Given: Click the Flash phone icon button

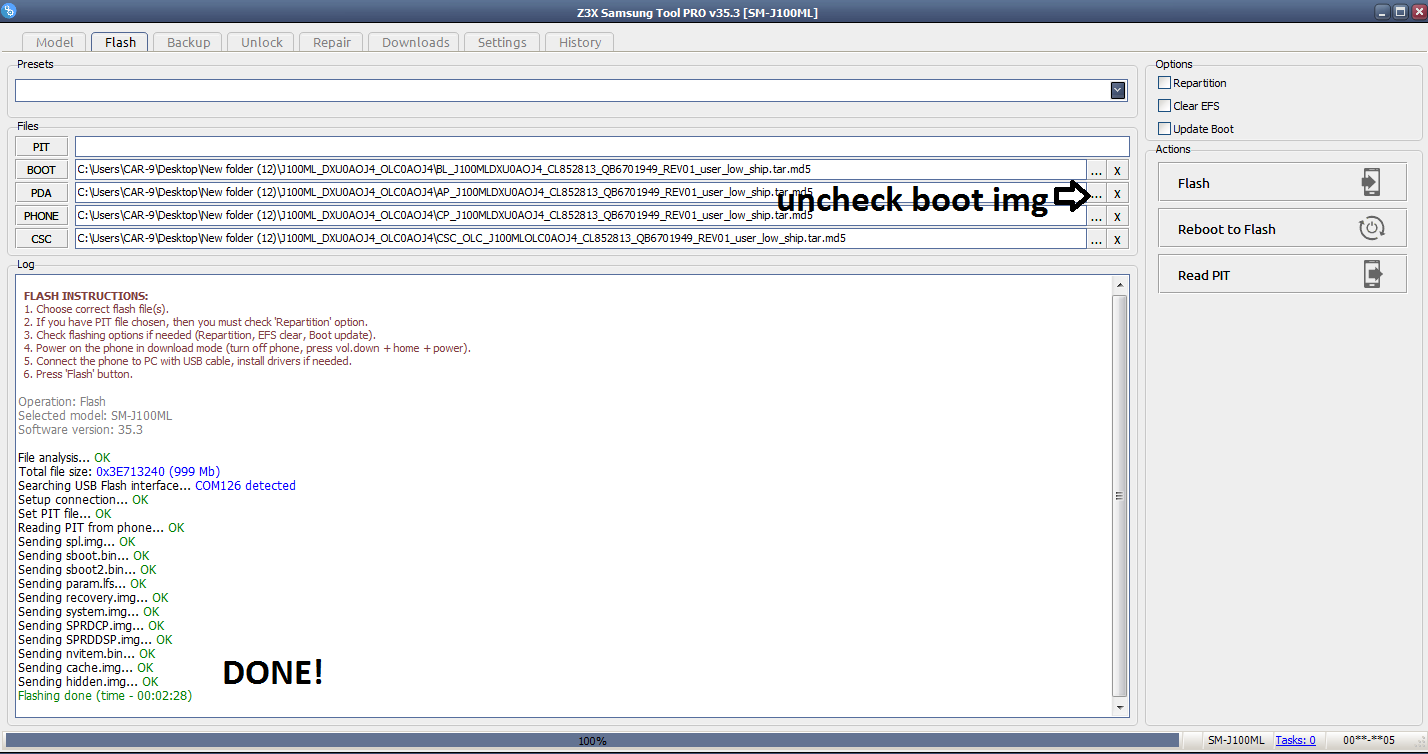Looking at the screenshot, I should pyautogui.click(x=1370, y=183).
